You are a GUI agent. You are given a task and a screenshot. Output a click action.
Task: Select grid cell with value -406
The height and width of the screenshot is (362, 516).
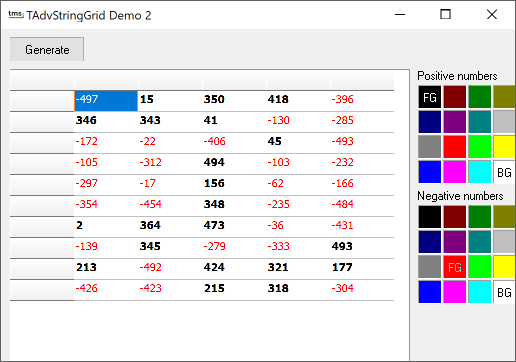(x=234, y=143)
